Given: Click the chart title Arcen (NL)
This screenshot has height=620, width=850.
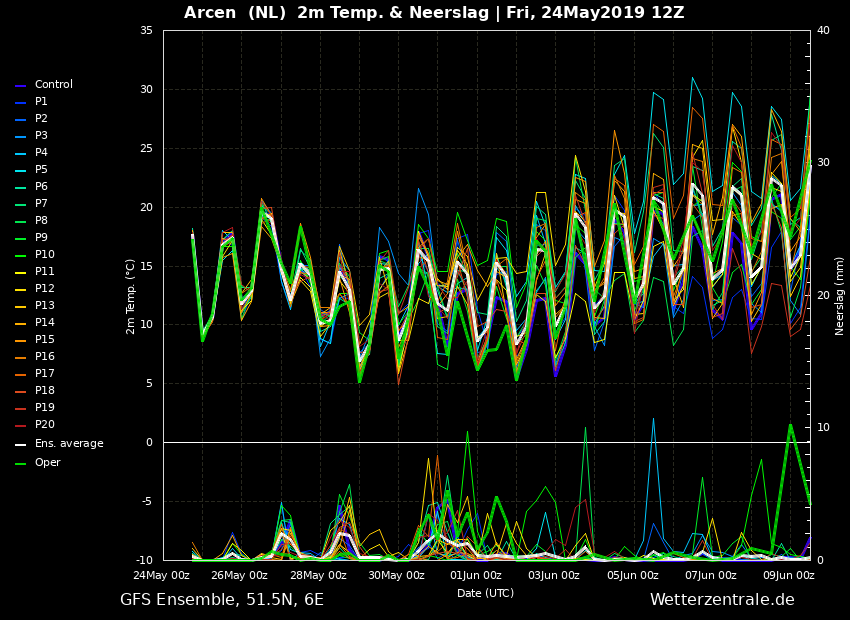Looking at the screenshot, I should (235, 12).
